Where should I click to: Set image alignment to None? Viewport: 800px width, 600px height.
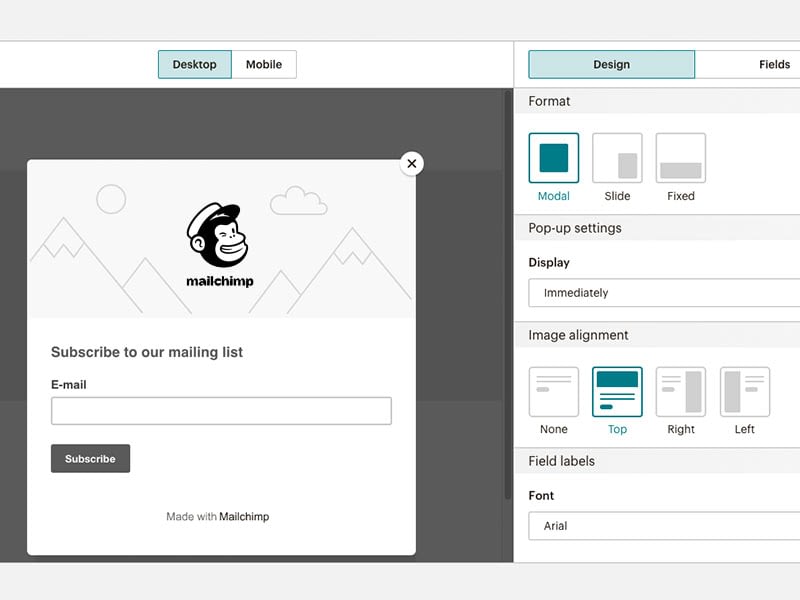pyautogui.click(x=554, y=391)
